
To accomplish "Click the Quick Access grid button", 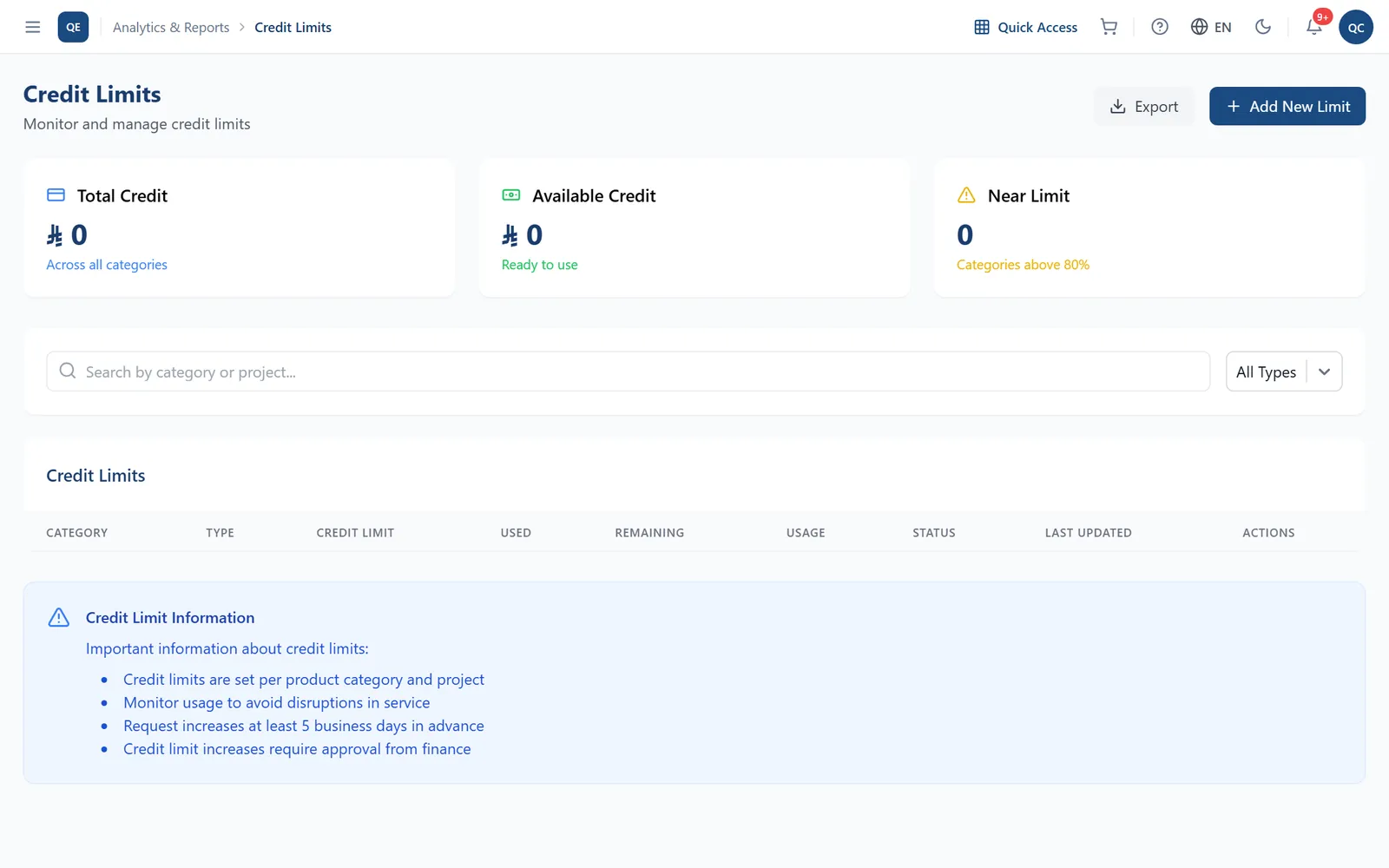I will tap(1025, 27).
